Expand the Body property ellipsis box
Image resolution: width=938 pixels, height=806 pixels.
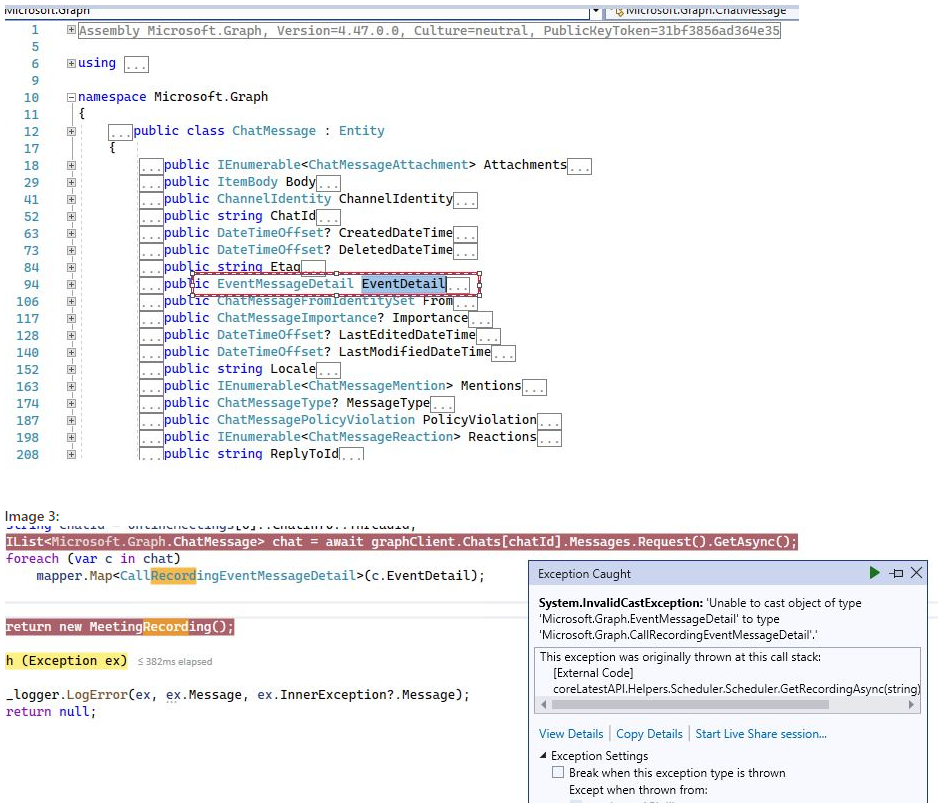point(331,181)
